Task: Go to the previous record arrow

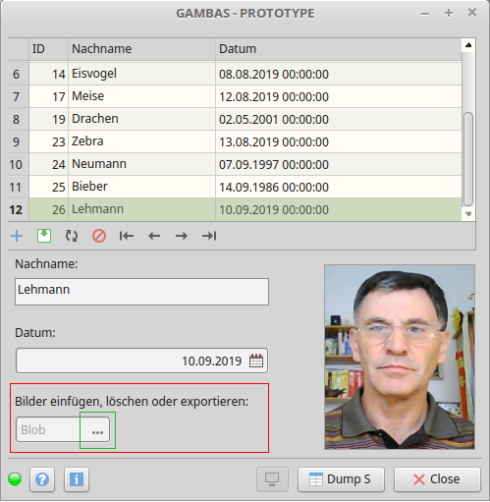Action: 154,236
